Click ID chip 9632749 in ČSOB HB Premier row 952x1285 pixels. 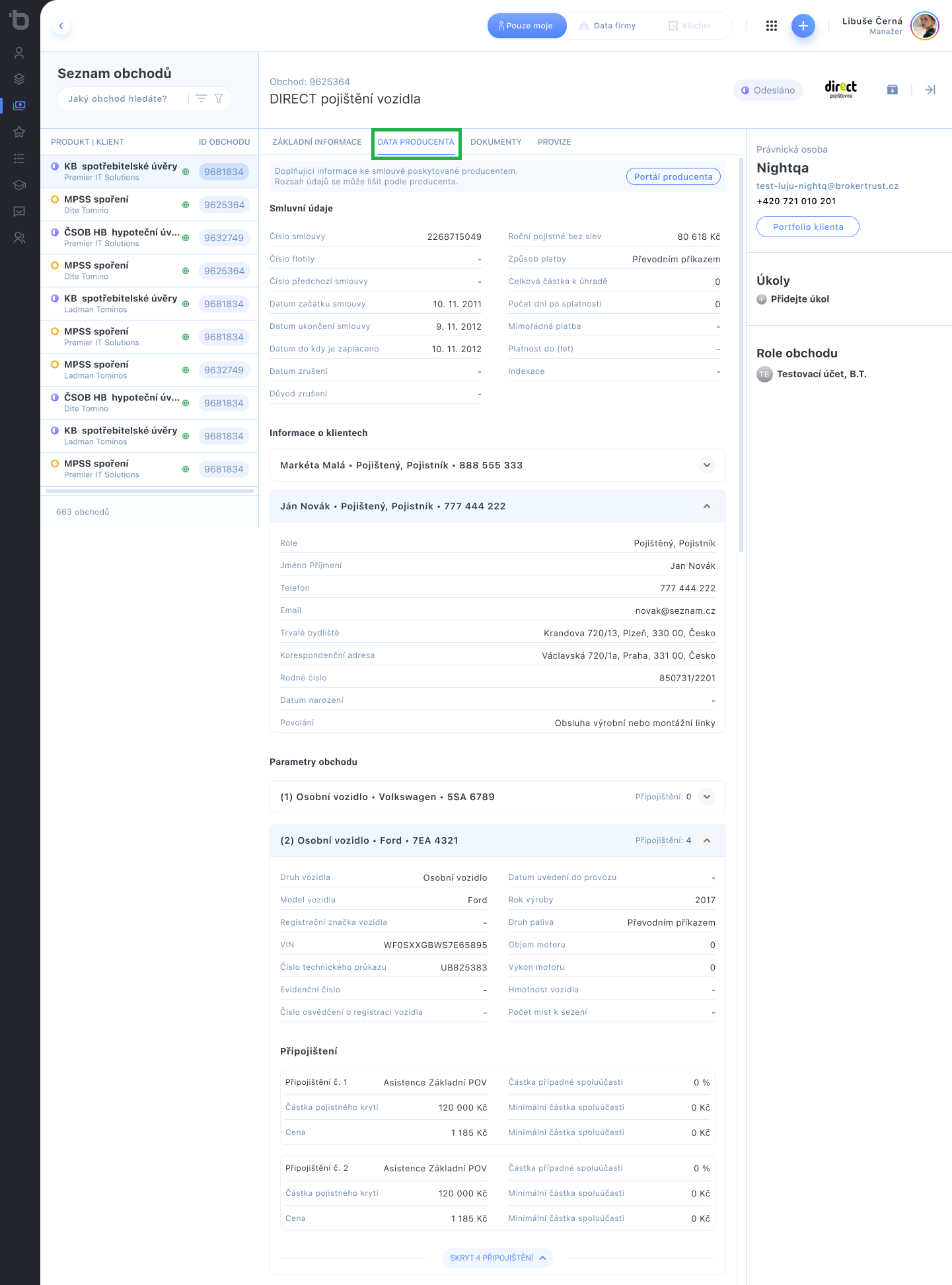coord(224,238)
